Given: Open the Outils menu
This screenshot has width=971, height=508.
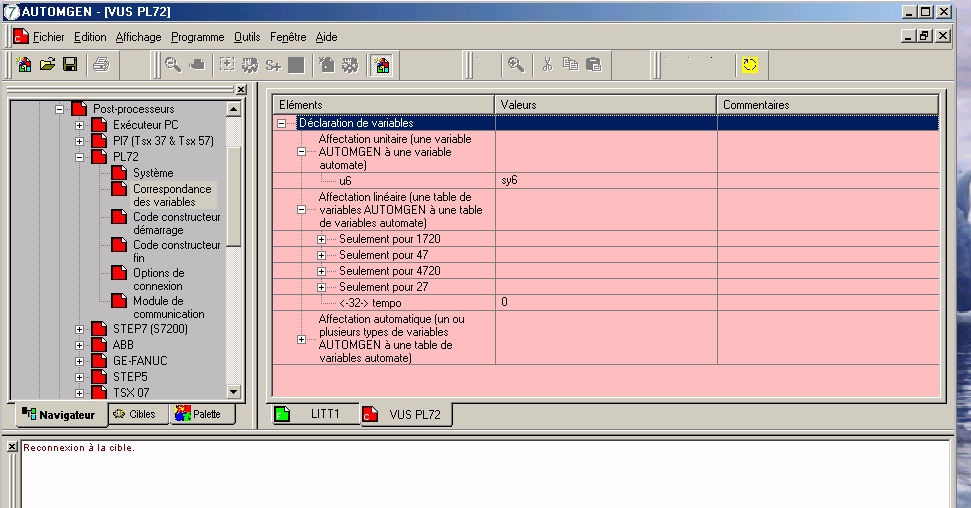Looking at the screenshot, I should tap(247, 37).
